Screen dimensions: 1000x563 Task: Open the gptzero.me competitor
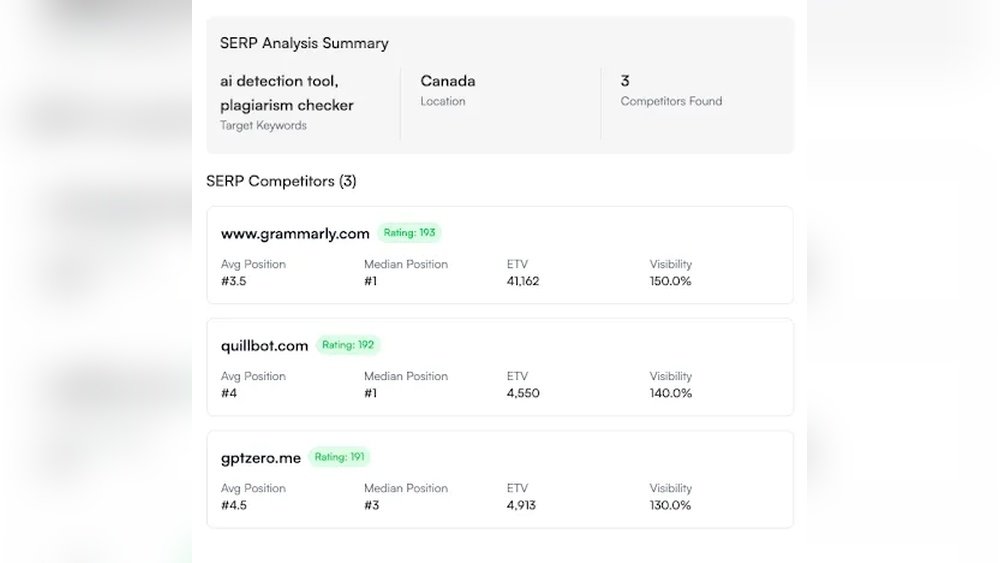[261, 458]
